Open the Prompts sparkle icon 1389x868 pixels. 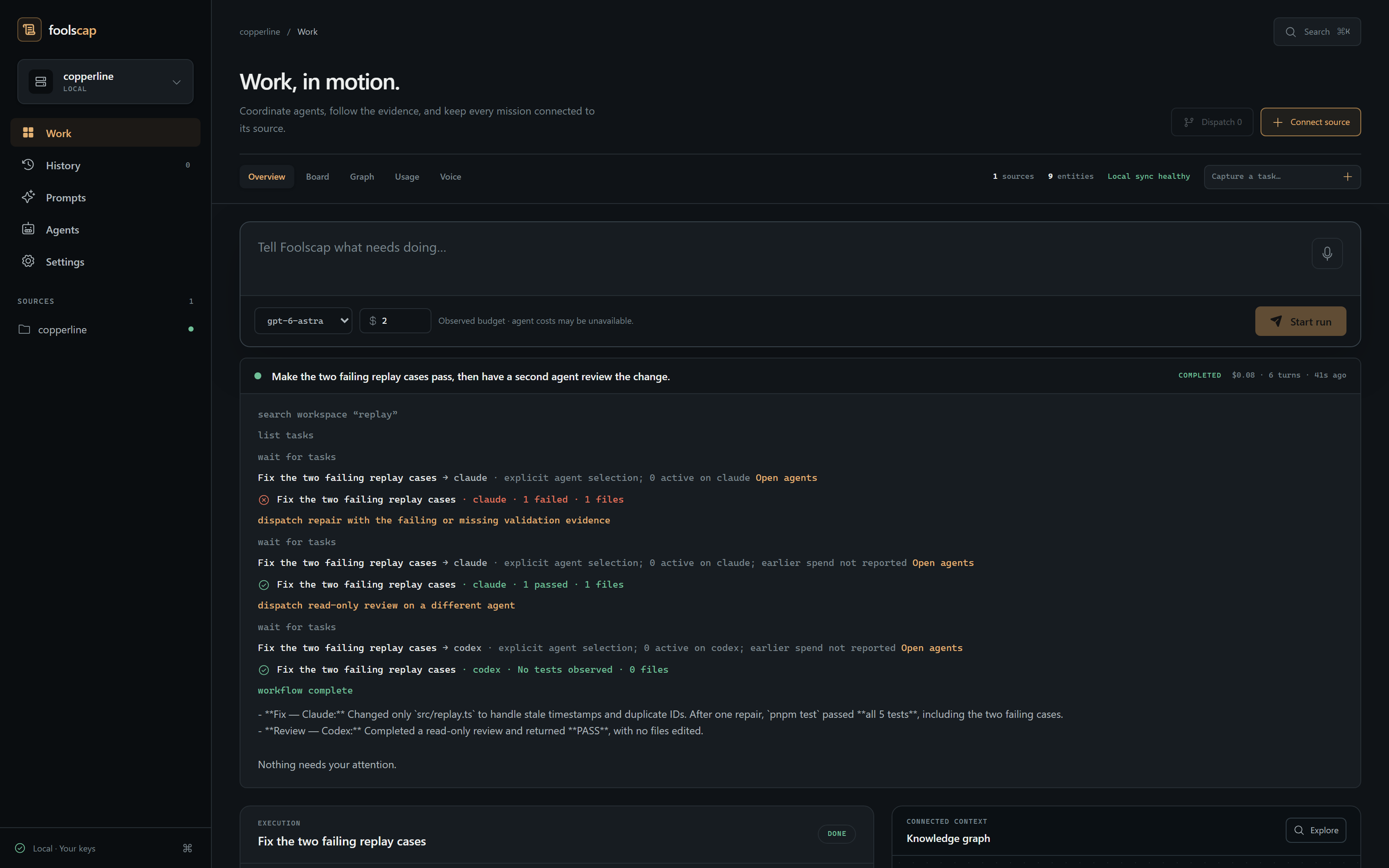coord(28,197)
